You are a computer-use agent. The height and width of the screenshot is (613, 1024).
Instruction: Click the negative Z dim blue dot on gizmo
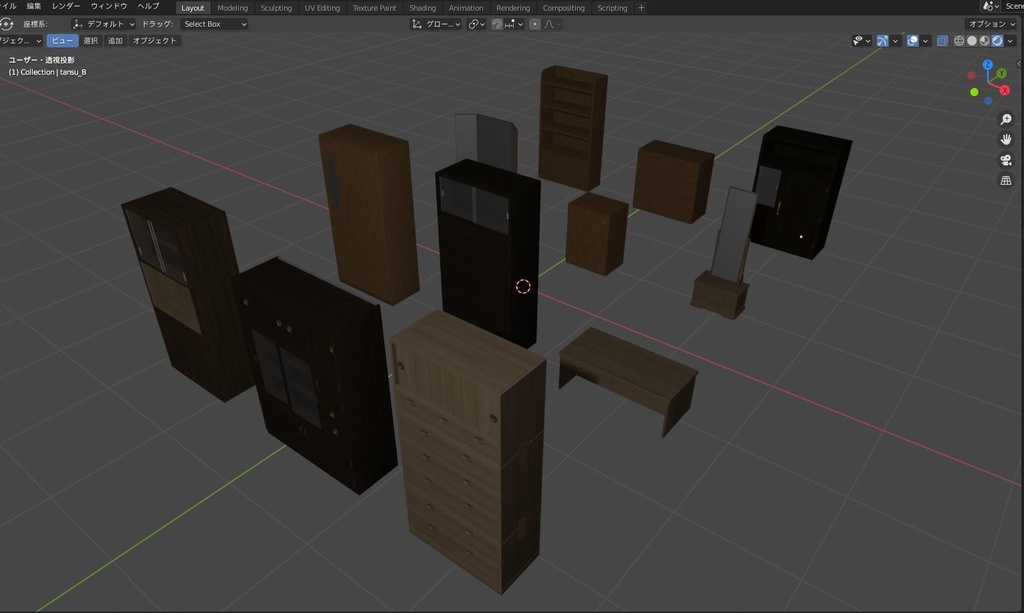coord(988,101)
